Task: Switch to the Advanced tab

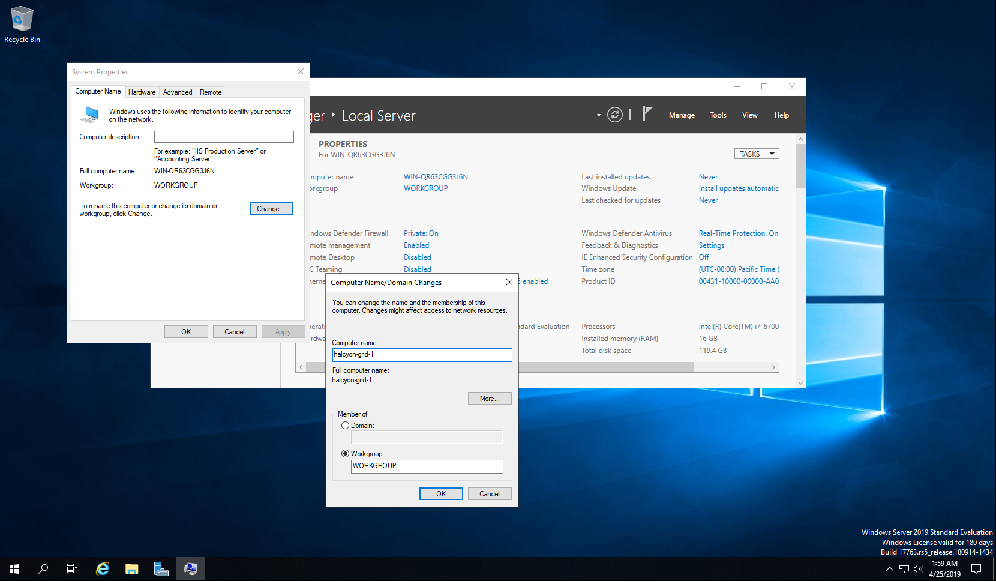Action: pyautogui.click(x=177, y=92)
